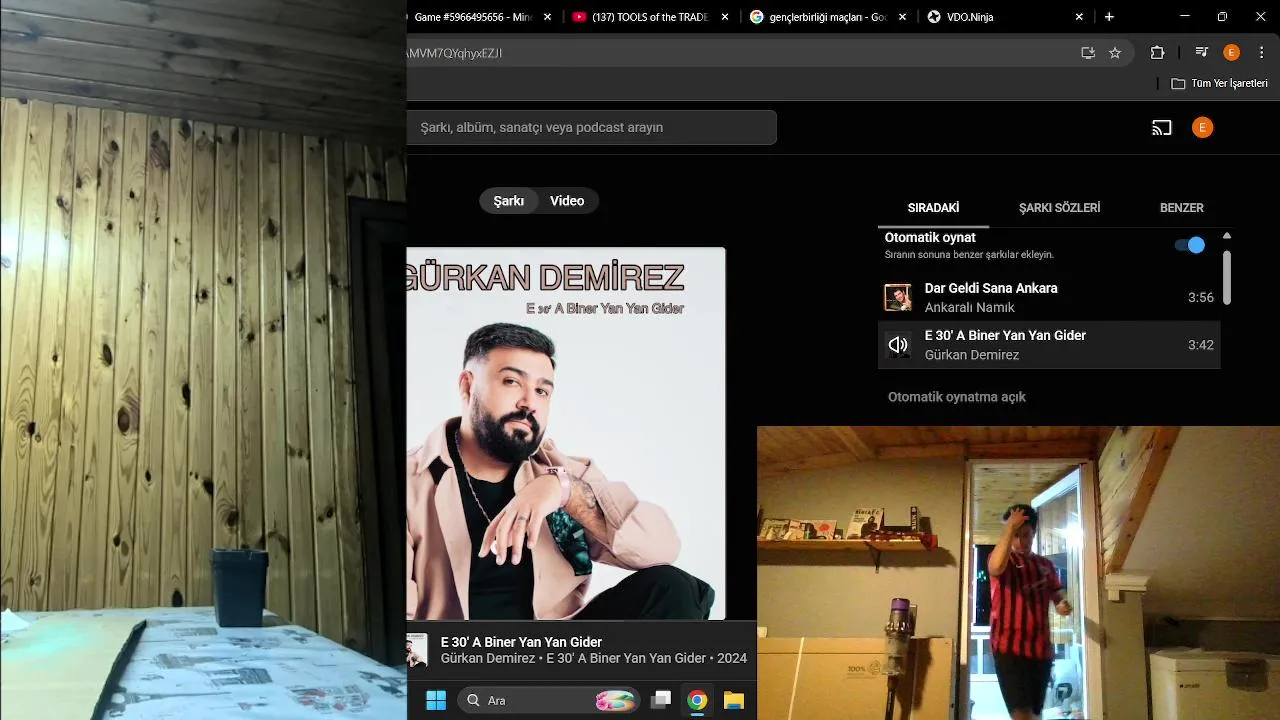This screenshot has width=1280, height=720.
Task: Open the YouTube Music account avatar menu
Action: coord(1202,127)
